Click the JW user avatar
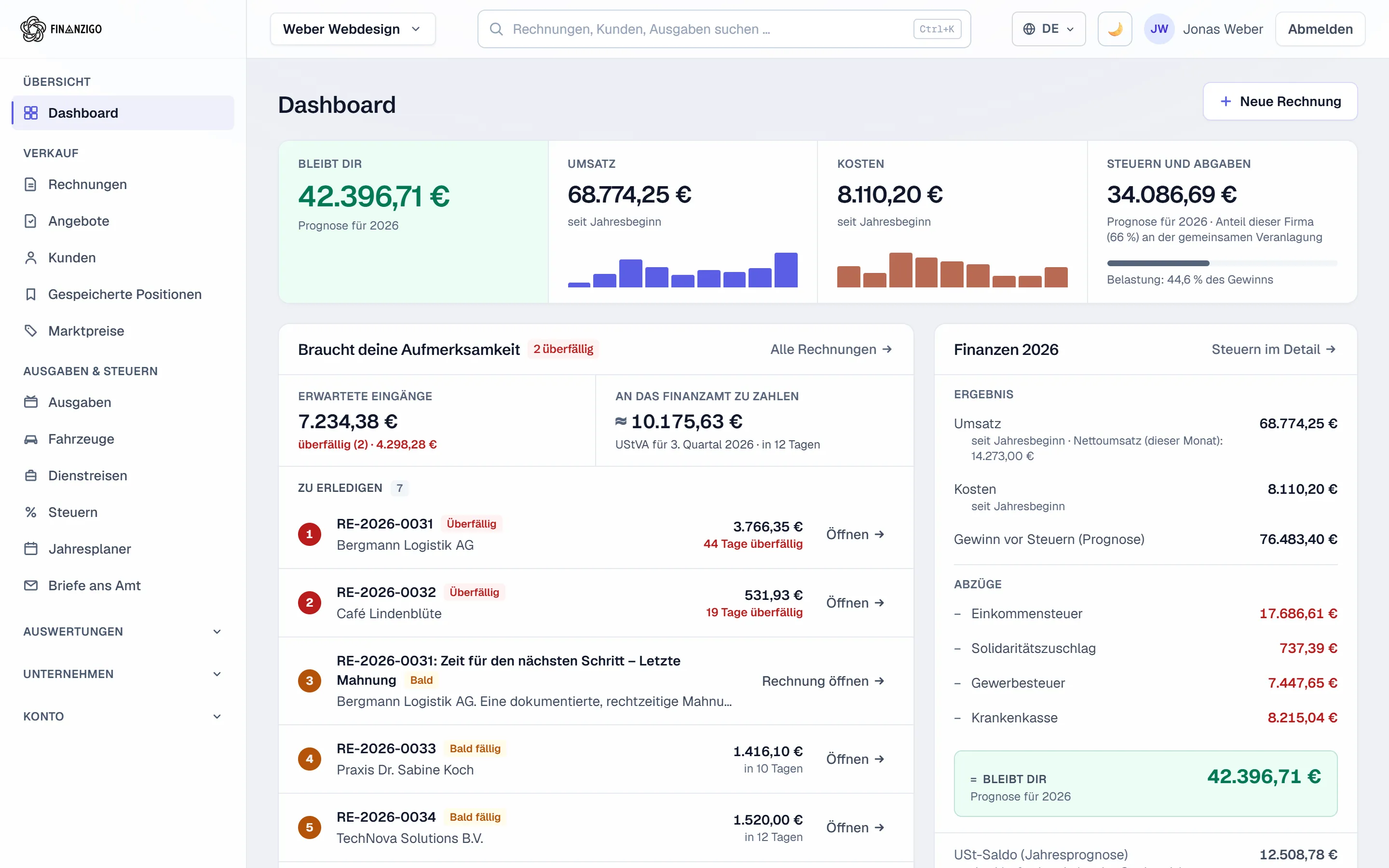1389x868 pixels. [1159, 29]
